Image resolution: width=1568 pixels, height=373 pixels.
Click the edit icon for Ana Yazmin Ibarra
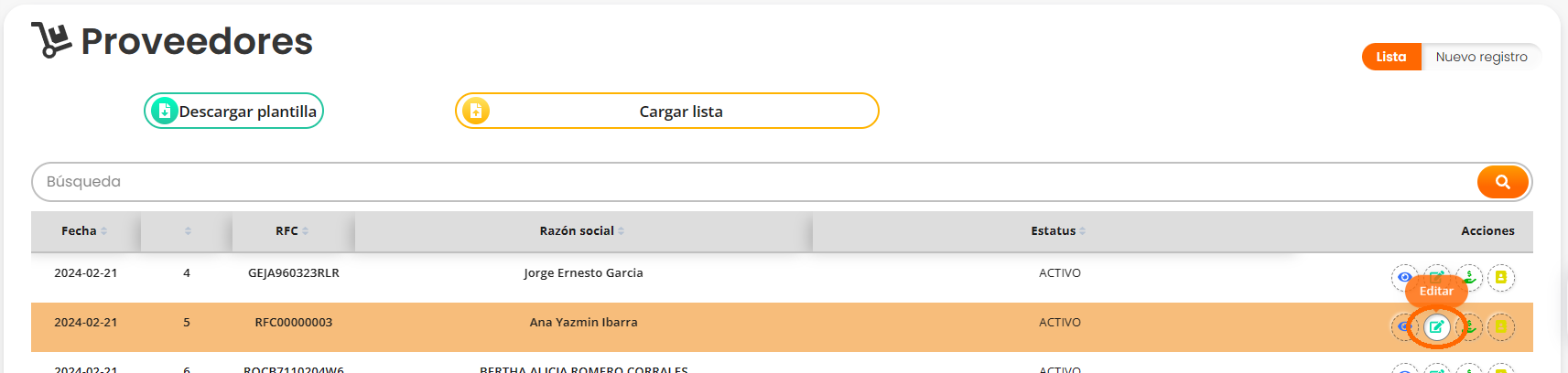coord(1436,326)
